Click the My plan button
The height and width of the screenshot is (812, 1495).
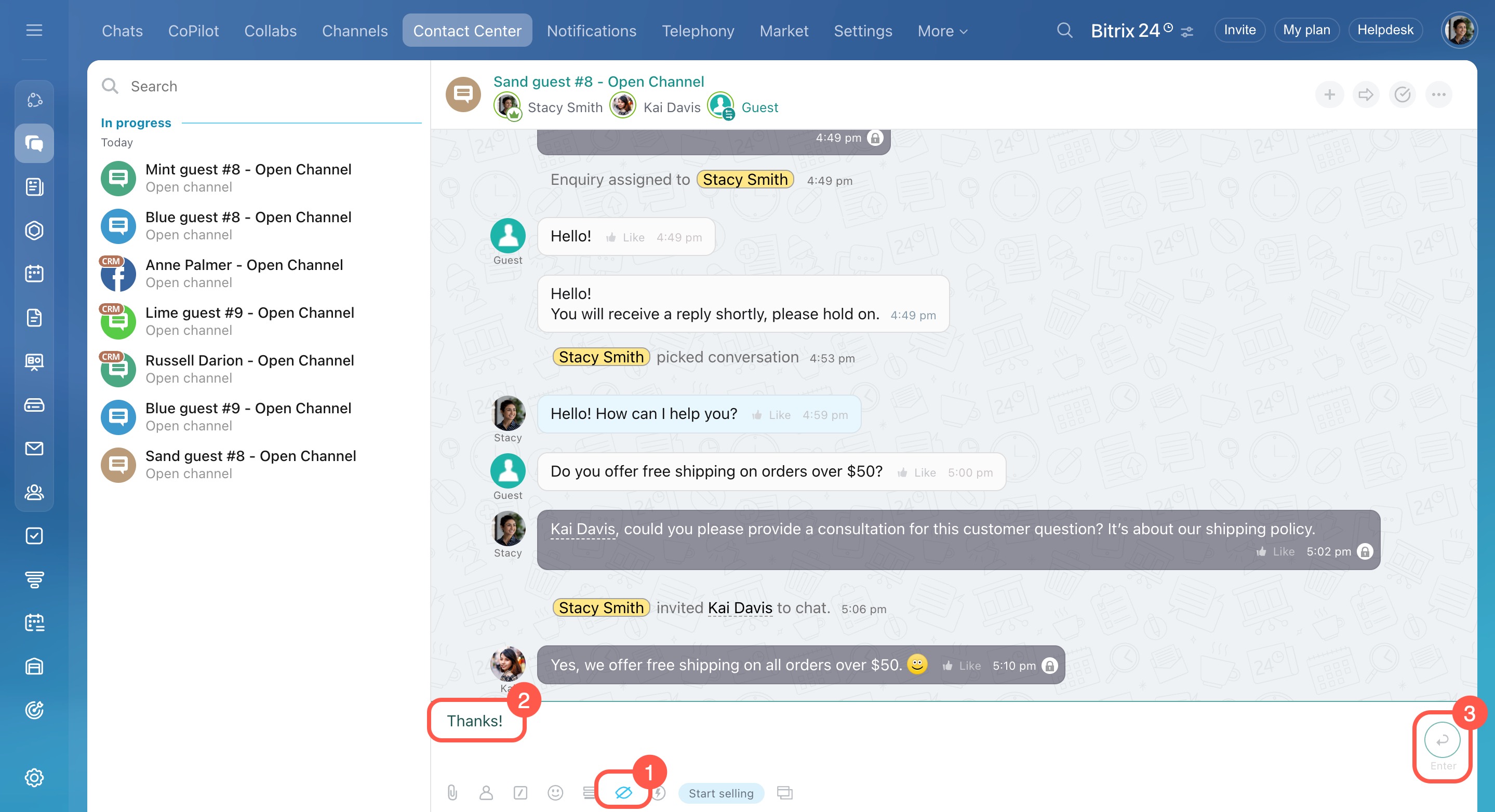click(x=1306, y=30)
